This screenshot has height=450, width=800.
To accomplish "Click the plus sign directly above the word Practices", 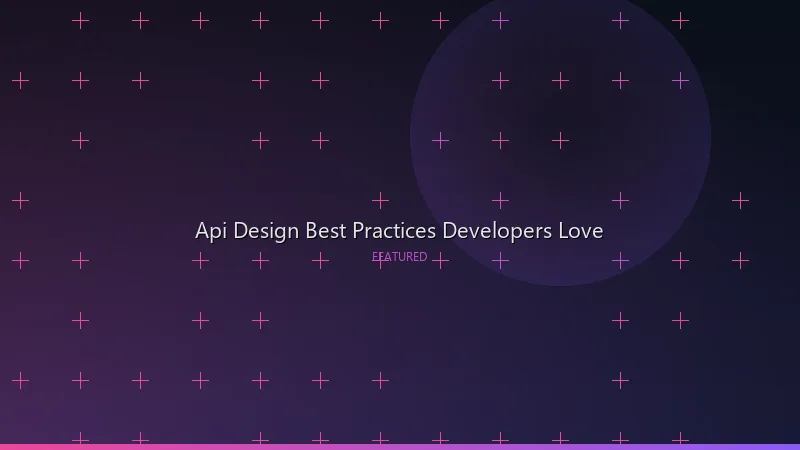I will (x=380, y=200).
